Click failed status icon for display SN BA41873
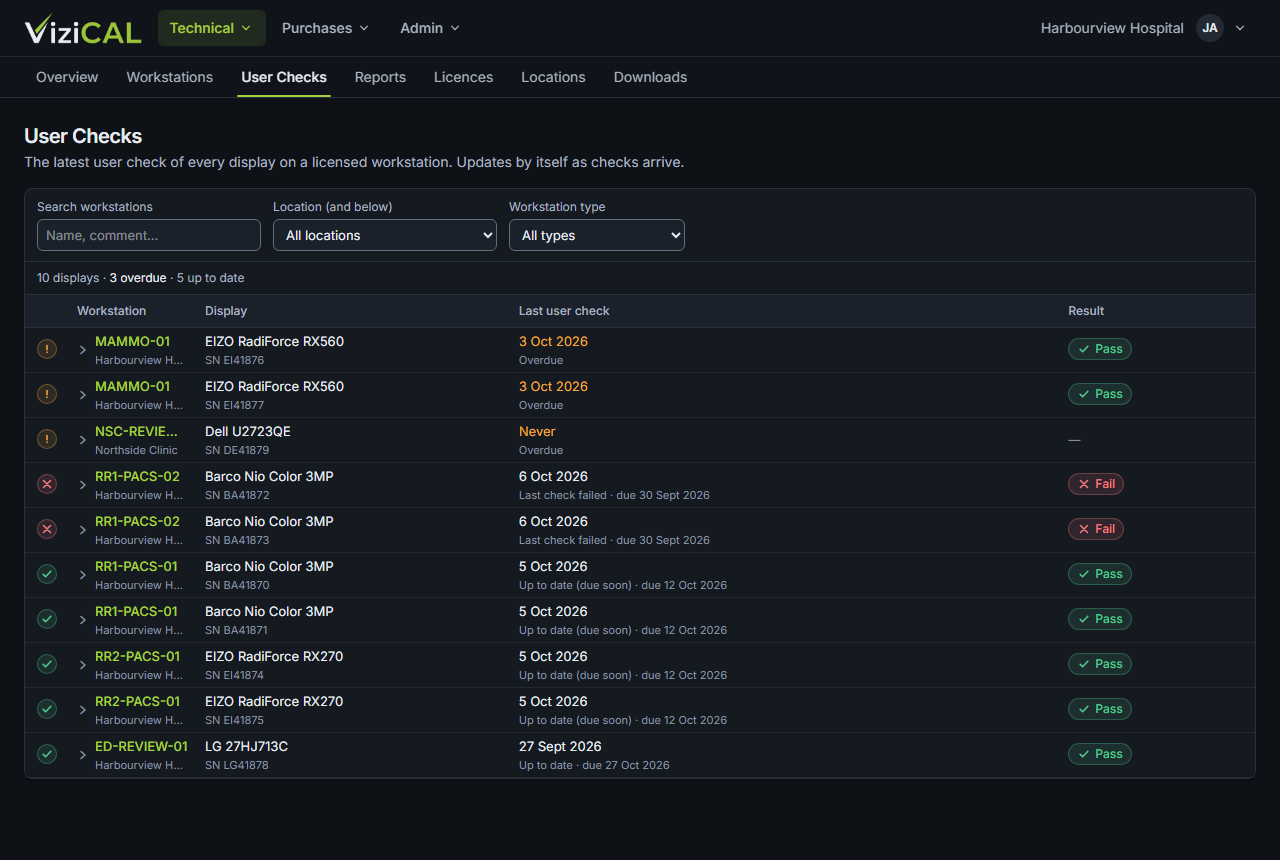 [47, 530]
